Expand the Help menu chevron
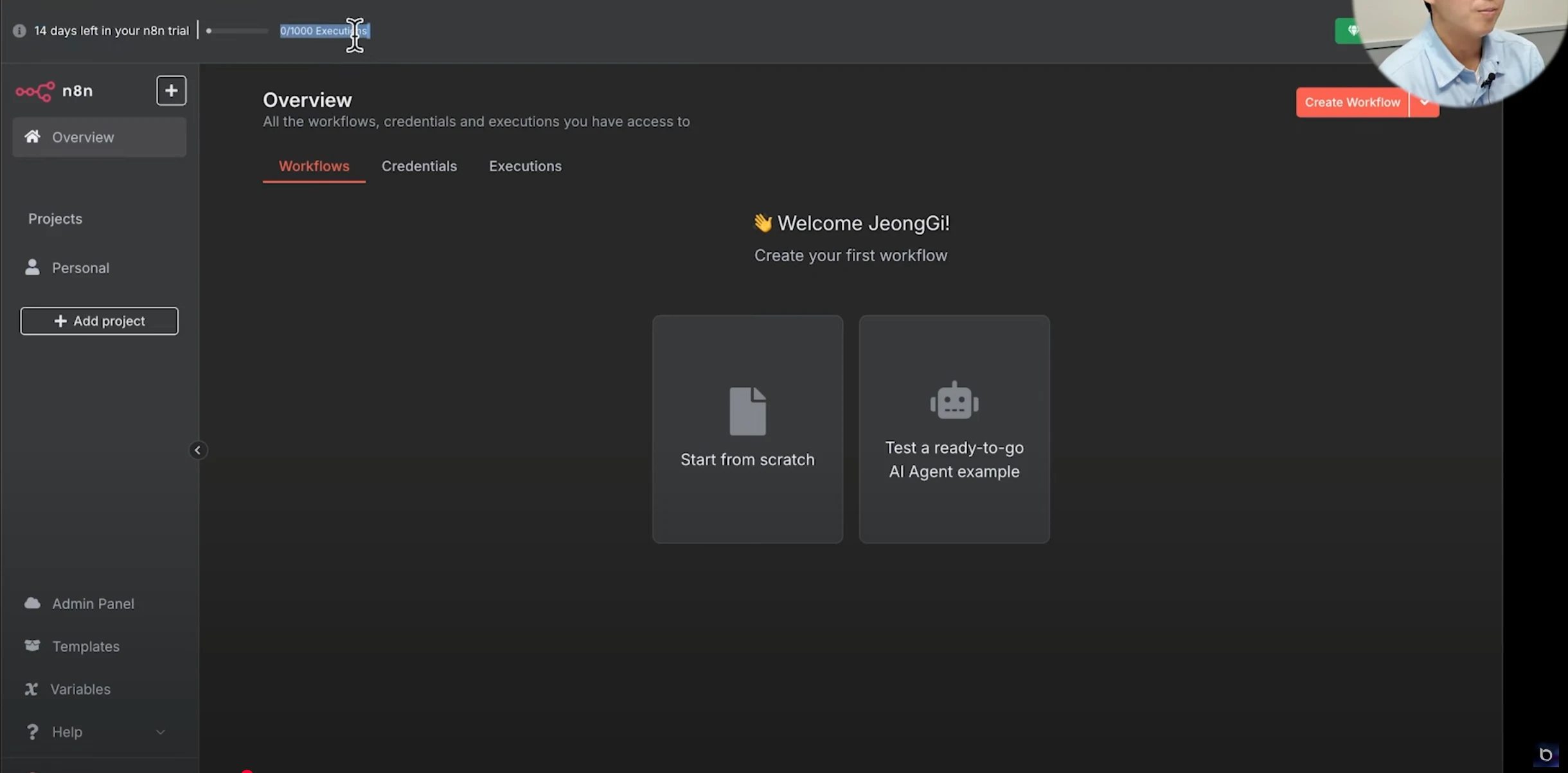Image resolution: width=1568 pixels, height=773 pixels. point(161,732)
